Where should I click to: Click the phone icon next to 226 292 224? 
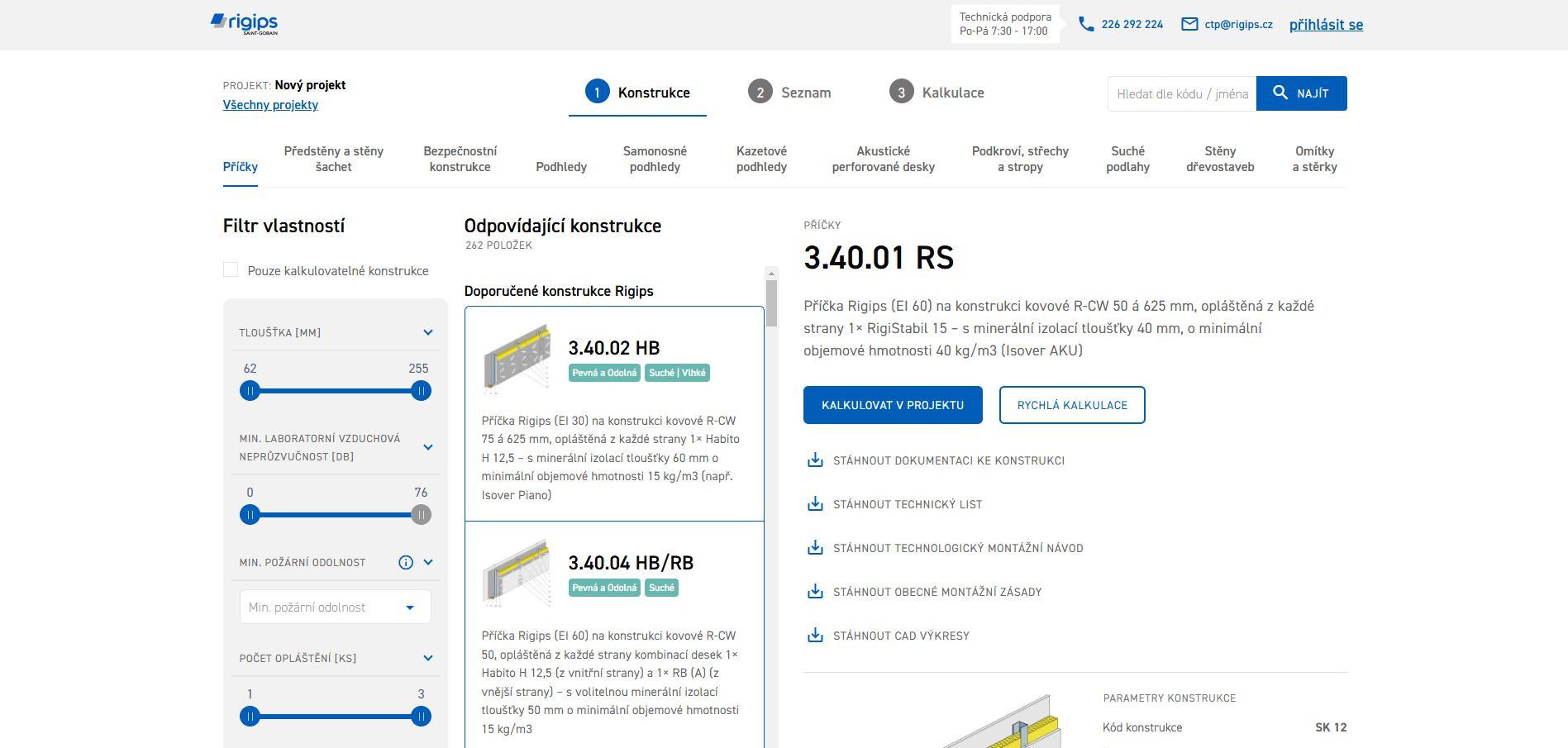1086,25
